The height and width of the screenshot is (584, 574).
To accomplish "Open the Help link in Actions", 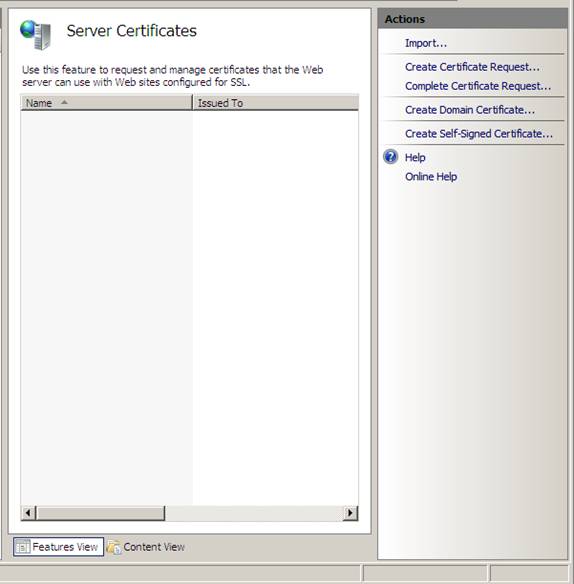I will [x=415, y=158].
